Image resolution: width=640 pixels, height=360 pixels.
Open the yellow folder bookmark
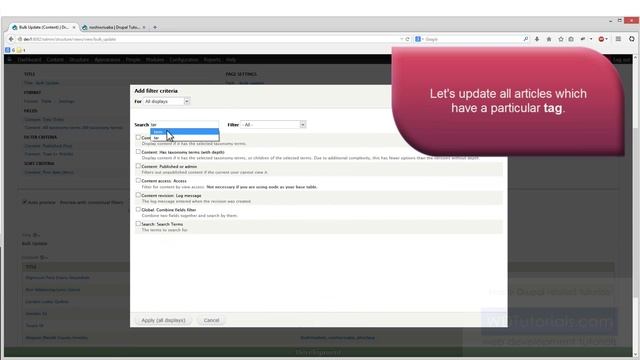tap(19, 50)
